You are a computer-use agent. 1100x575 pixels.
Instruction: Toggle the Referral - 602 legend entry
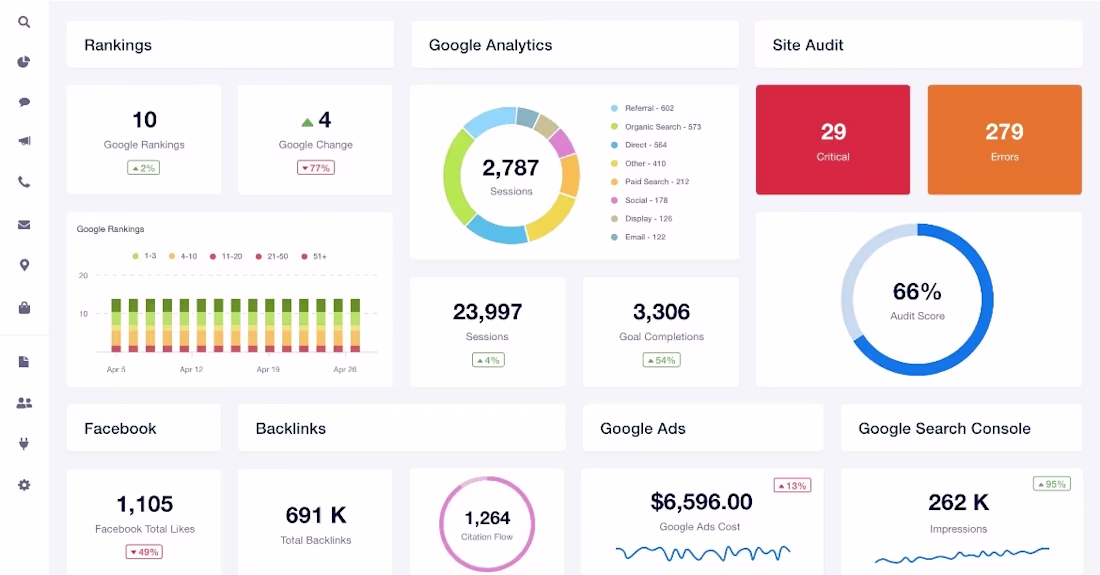tap(643, 108)
